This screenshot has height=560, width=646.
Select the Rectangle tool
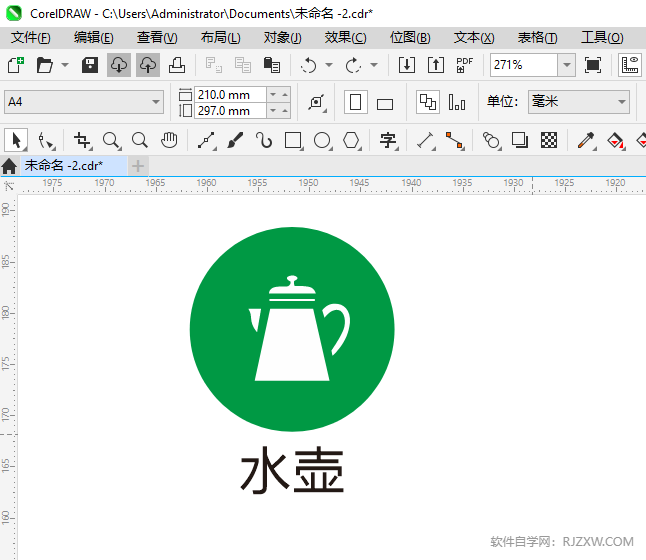pyautogui.click(x=293, y=141)
